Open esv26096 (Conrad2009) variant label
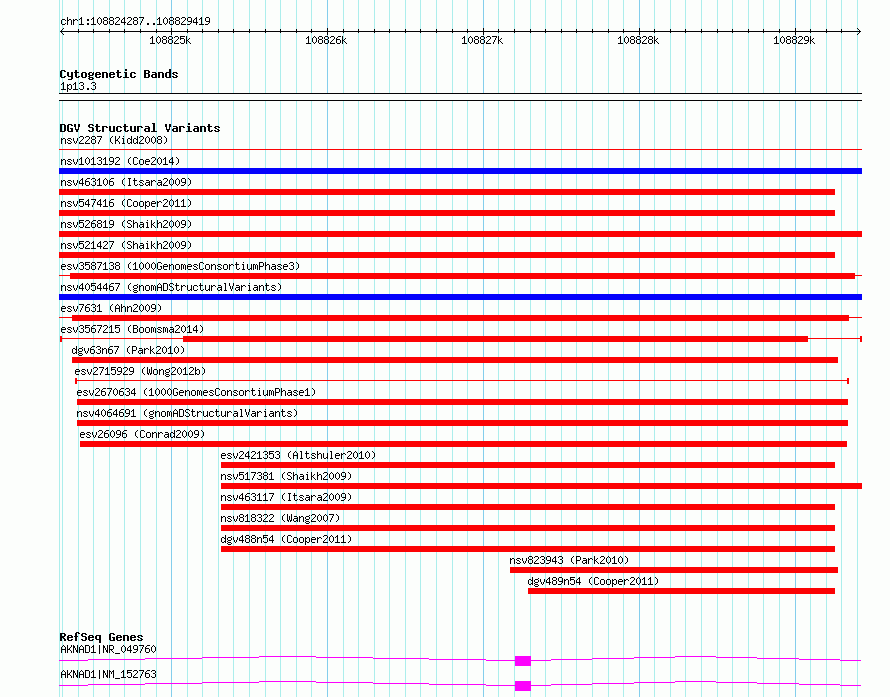 142,434
